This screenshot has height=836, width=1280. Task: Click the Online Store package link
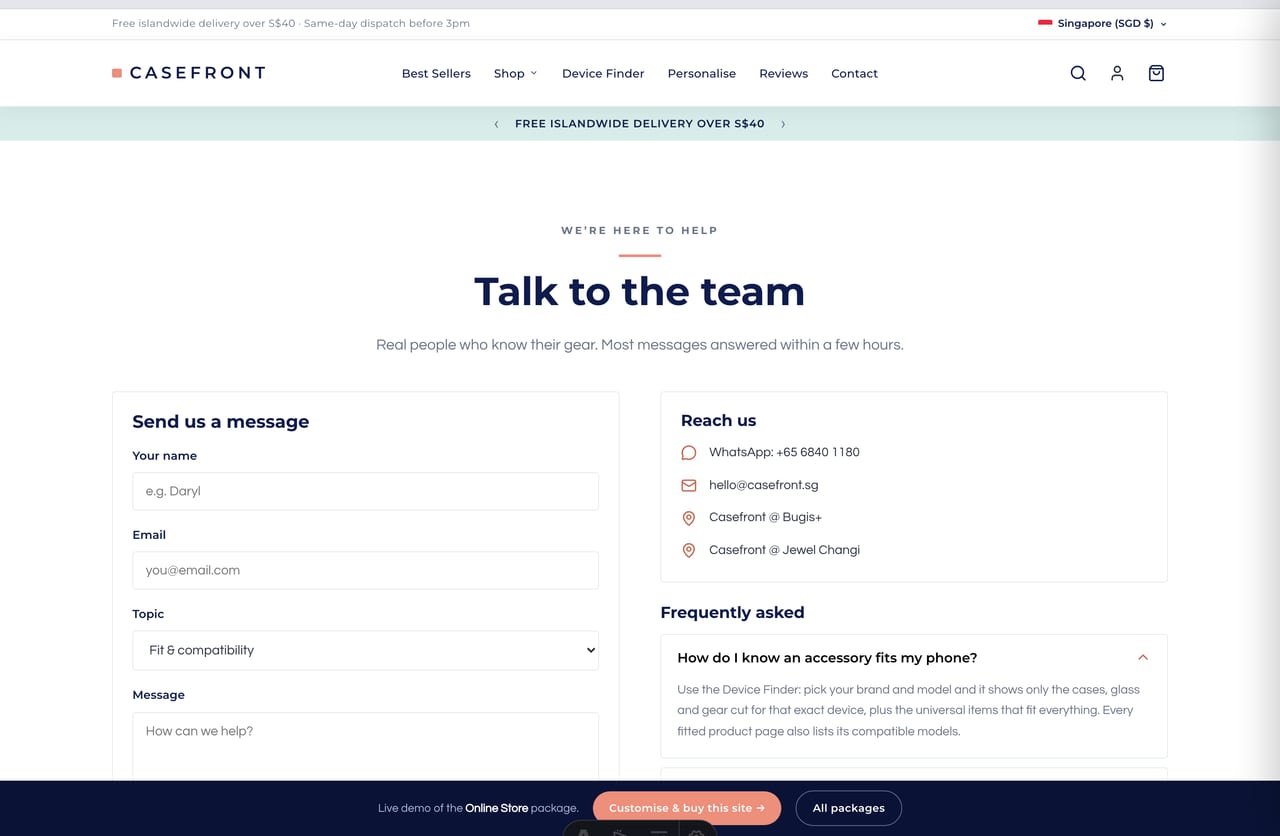(497, 808)
